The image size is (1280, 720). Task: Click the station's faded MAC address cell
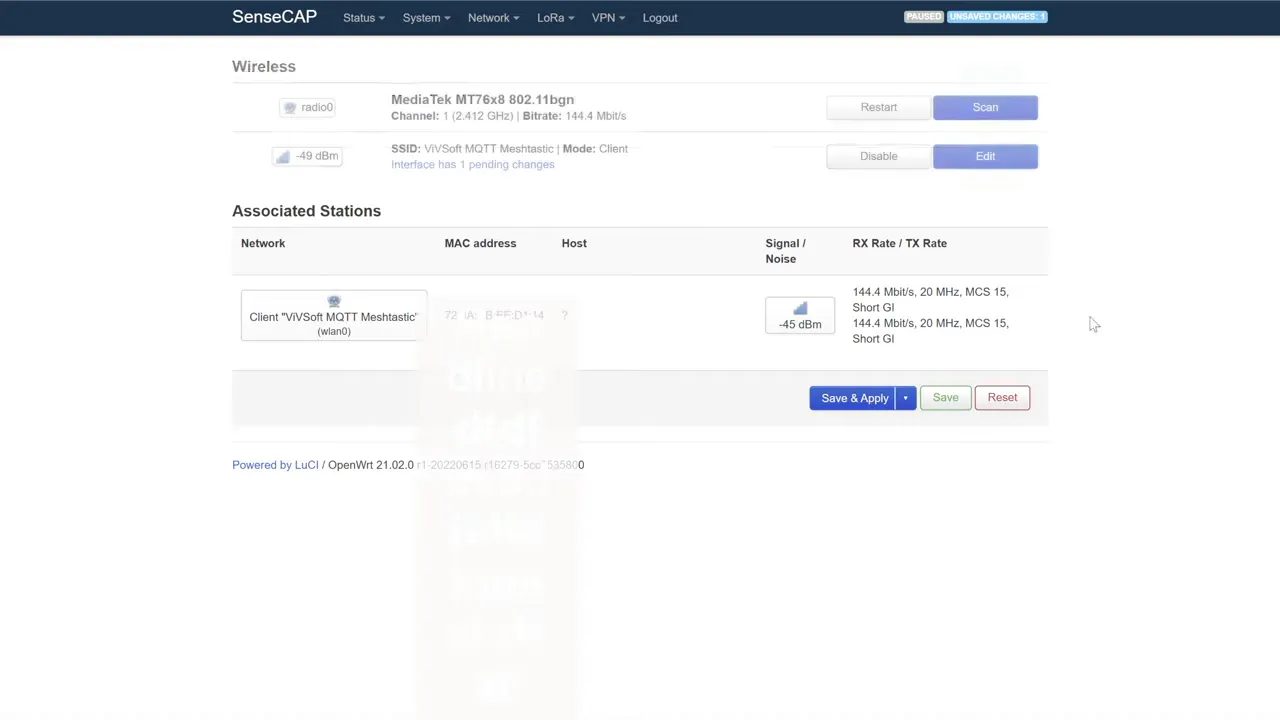494,315
